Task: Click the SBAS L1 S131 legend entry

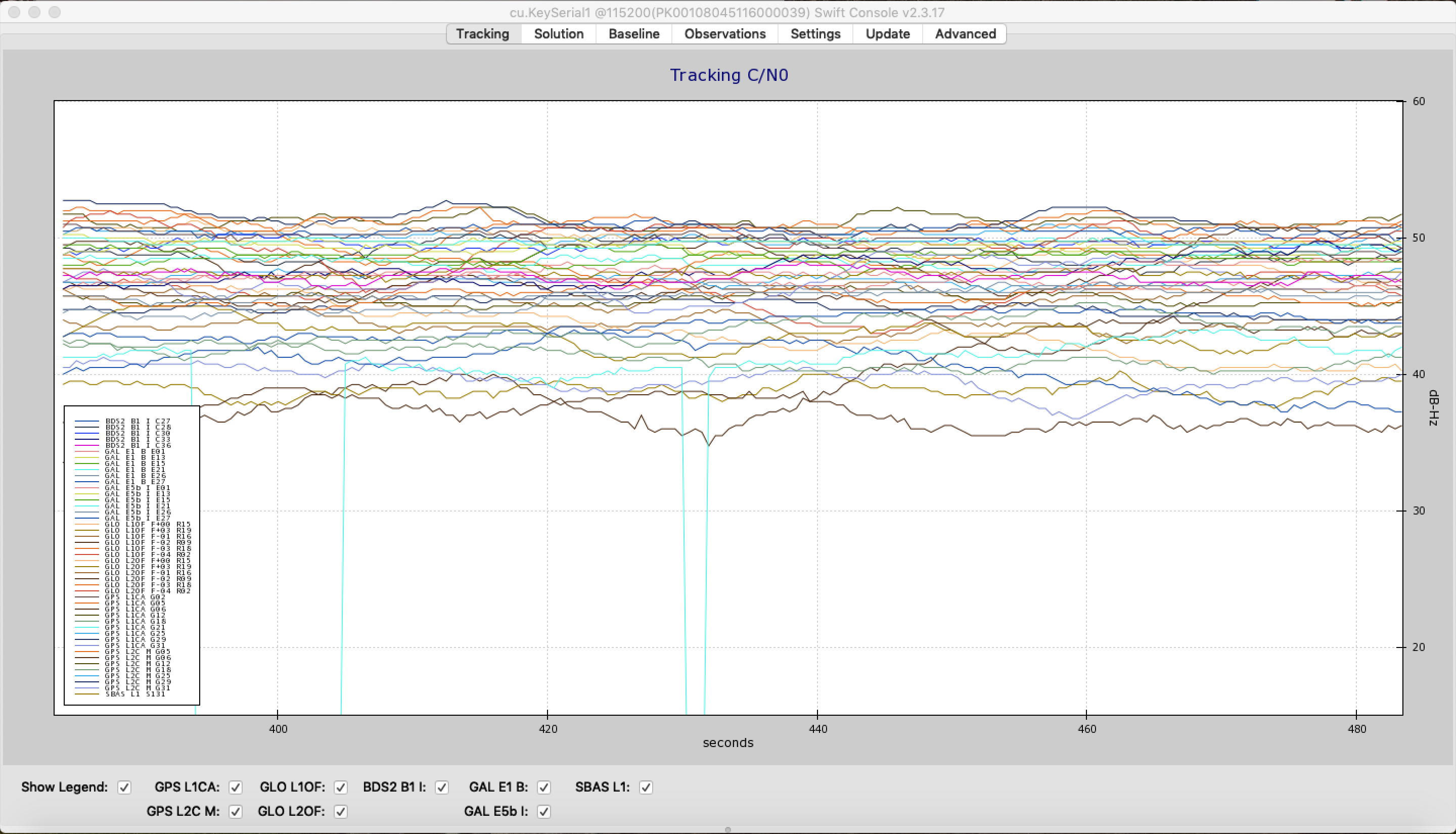Action: point(135,694)
